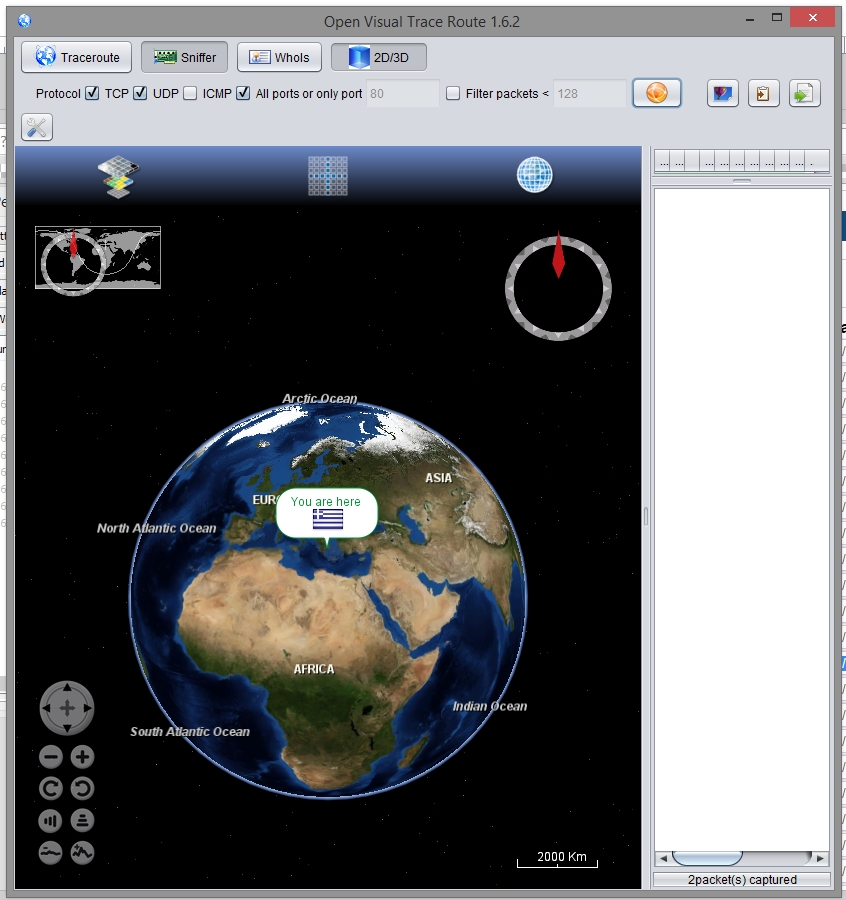
Task: Open the Traceroute mode
Action: pyautogui.click(x=76, y=57)
